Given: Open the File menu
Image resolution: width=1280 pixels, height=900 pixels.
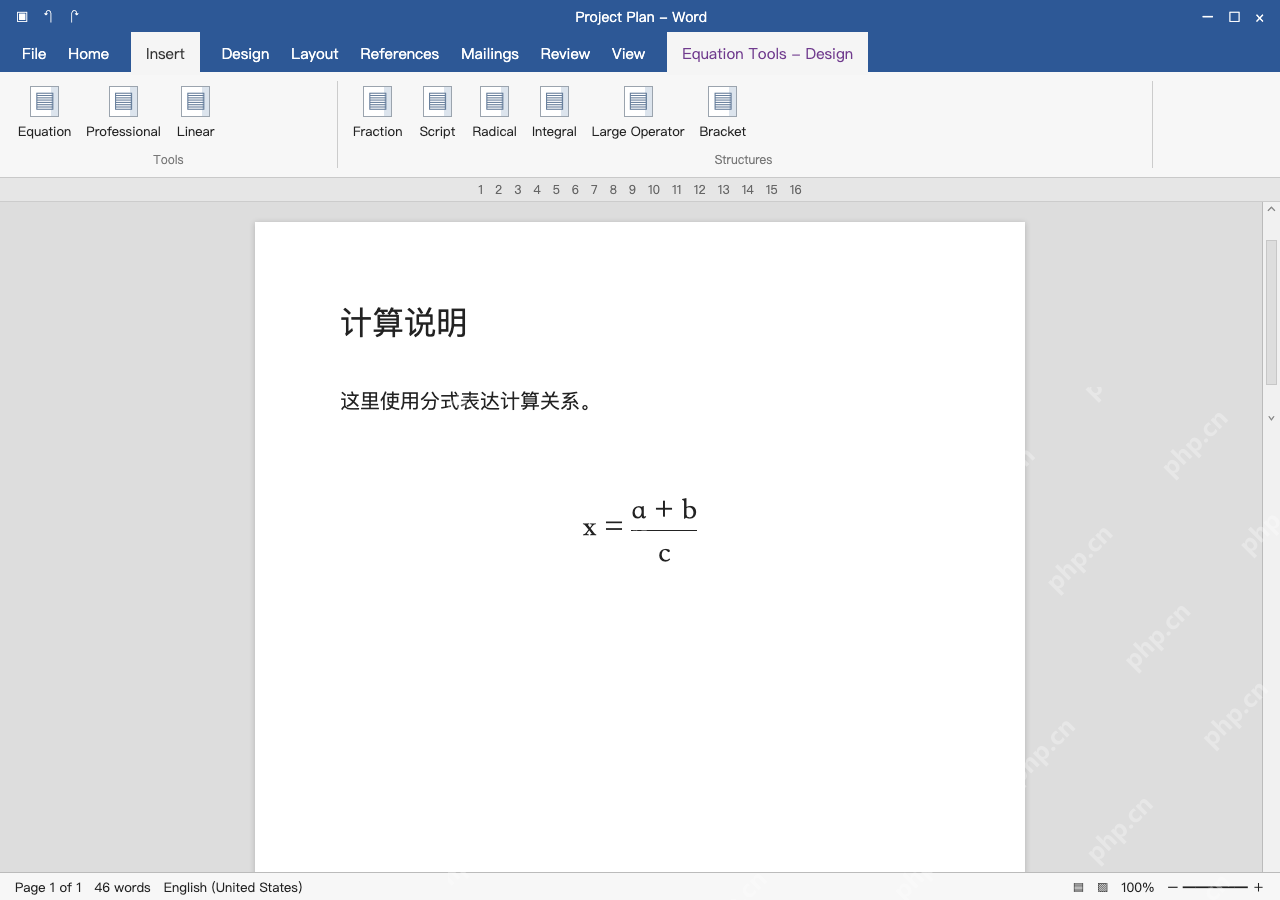Looking at the screenshot, I should (x=34, y=54).
